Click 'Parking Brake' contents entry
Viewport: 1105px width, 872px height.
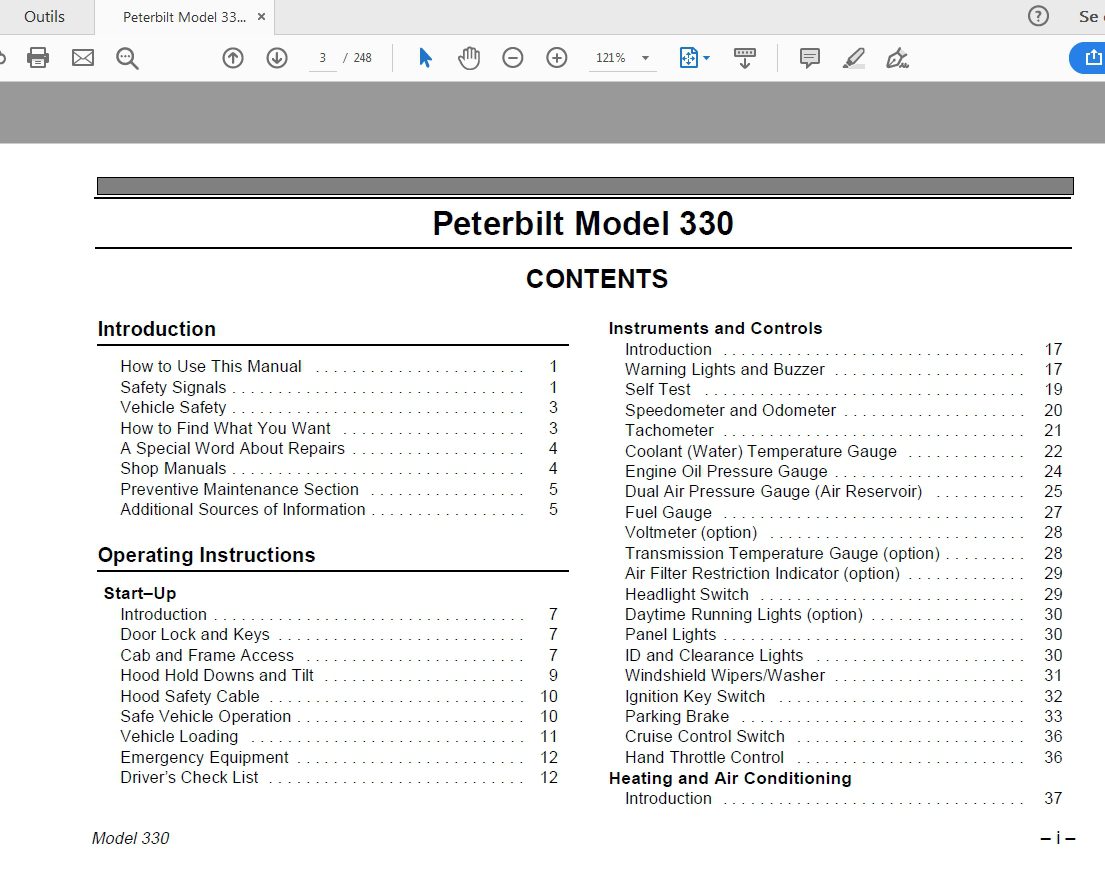click(x=677, y=716)
